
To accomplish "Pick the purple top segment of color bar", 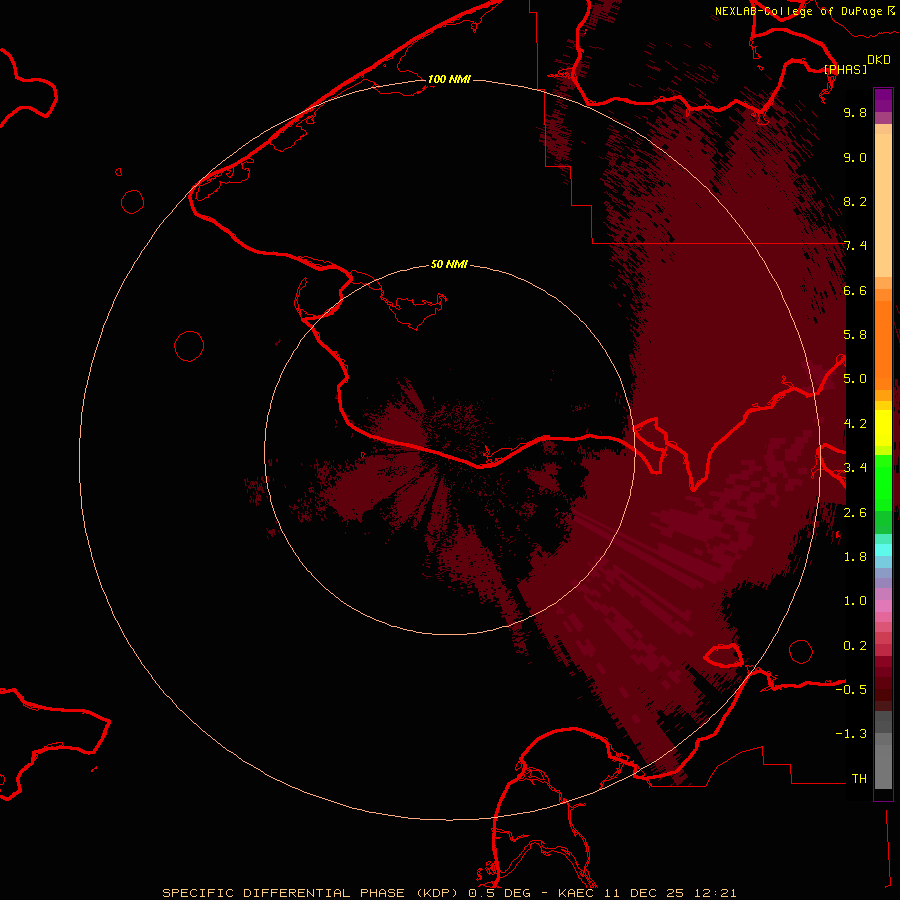I will pos(883,100).
